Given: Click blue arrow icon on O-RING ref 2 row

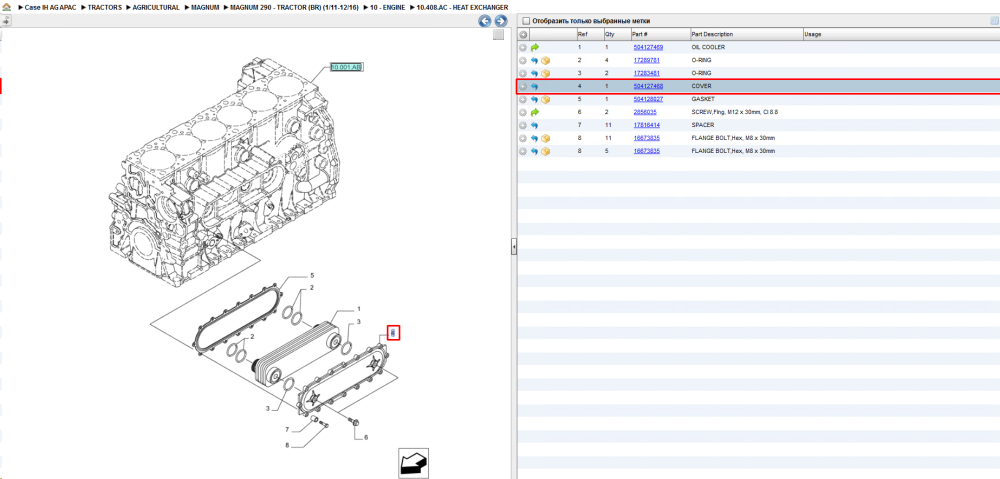Looking at the screenshot, I should 534,61.
